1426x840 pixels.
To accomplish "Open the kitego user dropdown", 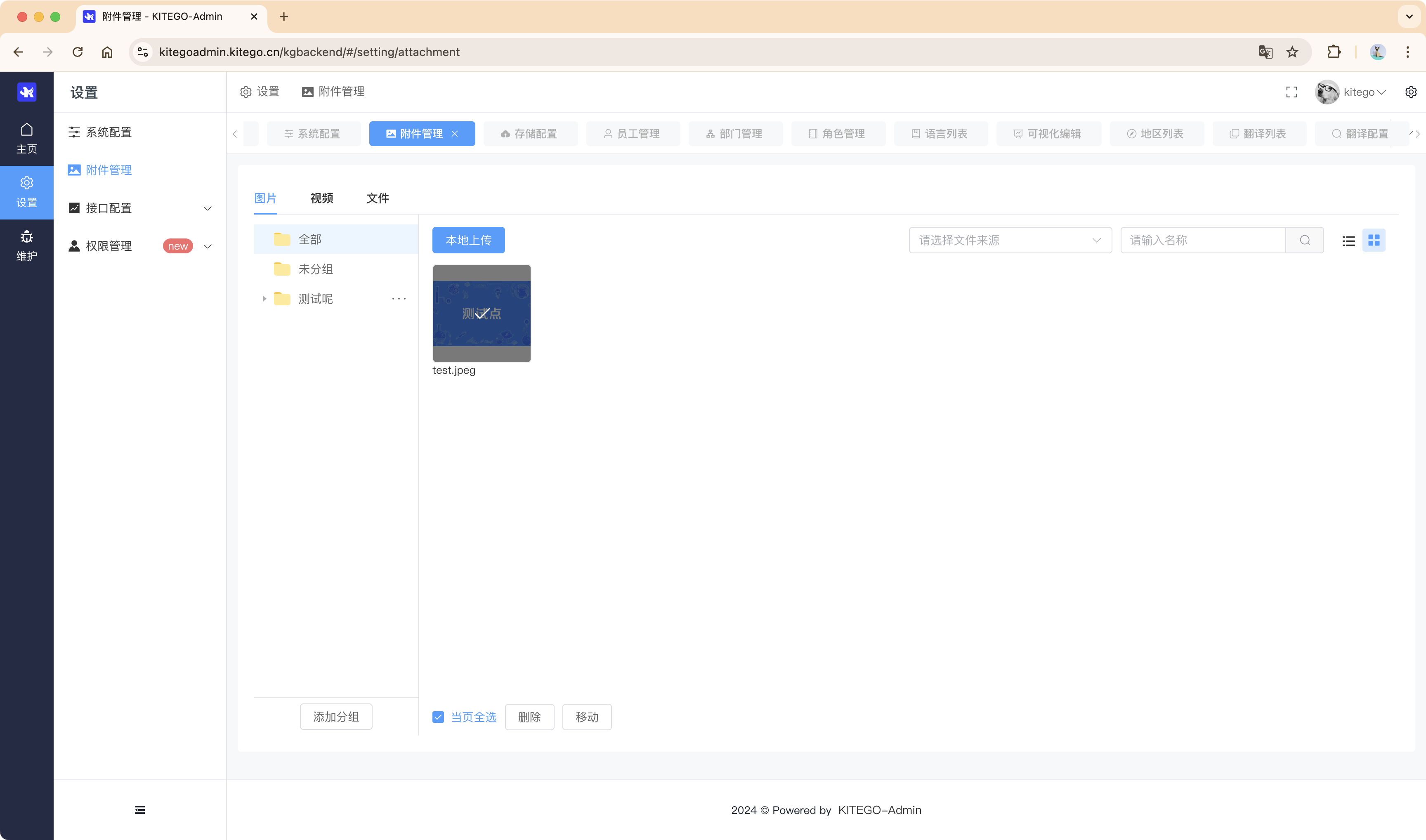I will tap(1351, 92).
